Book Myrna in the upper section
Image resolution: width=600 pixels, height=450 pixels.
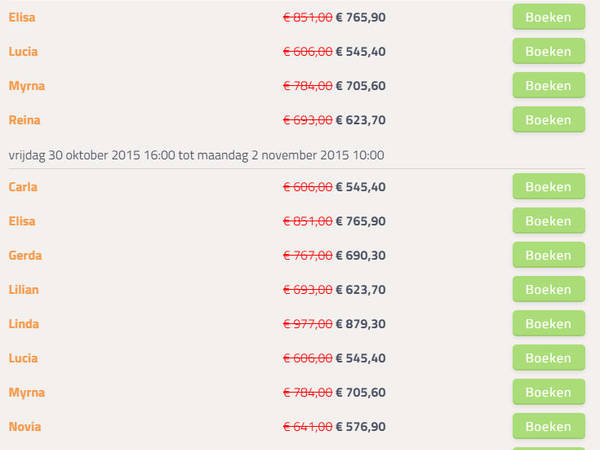tap(549, 85)
